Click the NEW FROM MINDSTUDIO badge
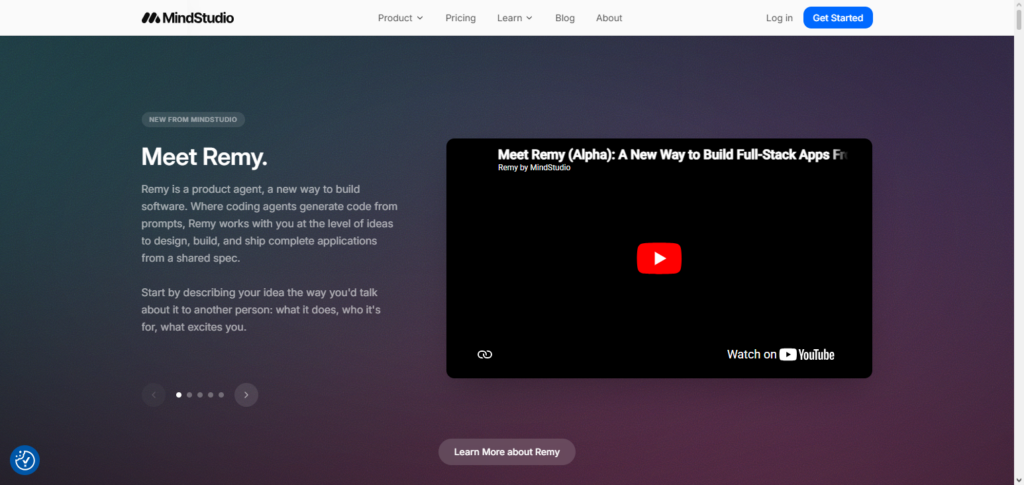This screenshot has width=1024, height=485. (x=193, y=119)
